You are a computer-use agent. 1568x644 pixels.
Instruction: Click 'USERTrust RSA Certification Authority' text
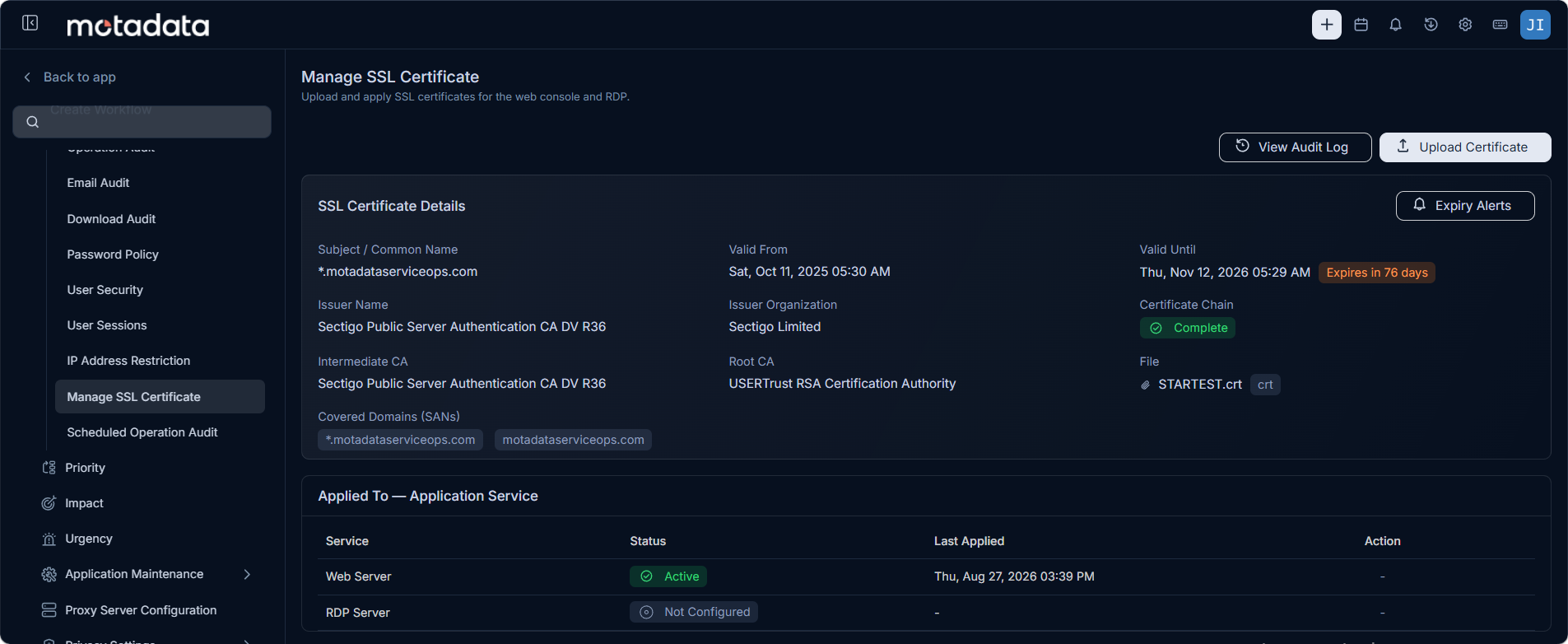tap(842, 384)
